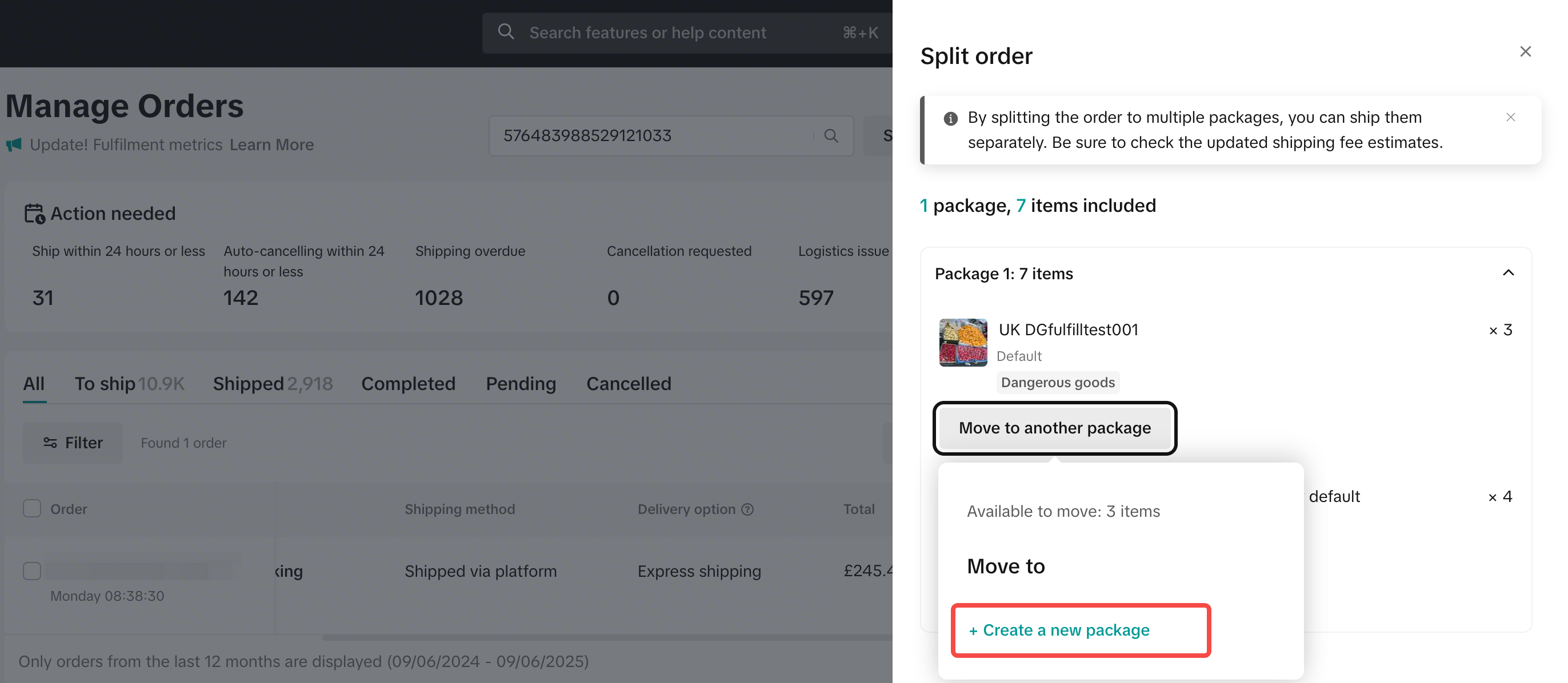Click the Filter sliders icon

pyautogui.click(x=50, y=443)
